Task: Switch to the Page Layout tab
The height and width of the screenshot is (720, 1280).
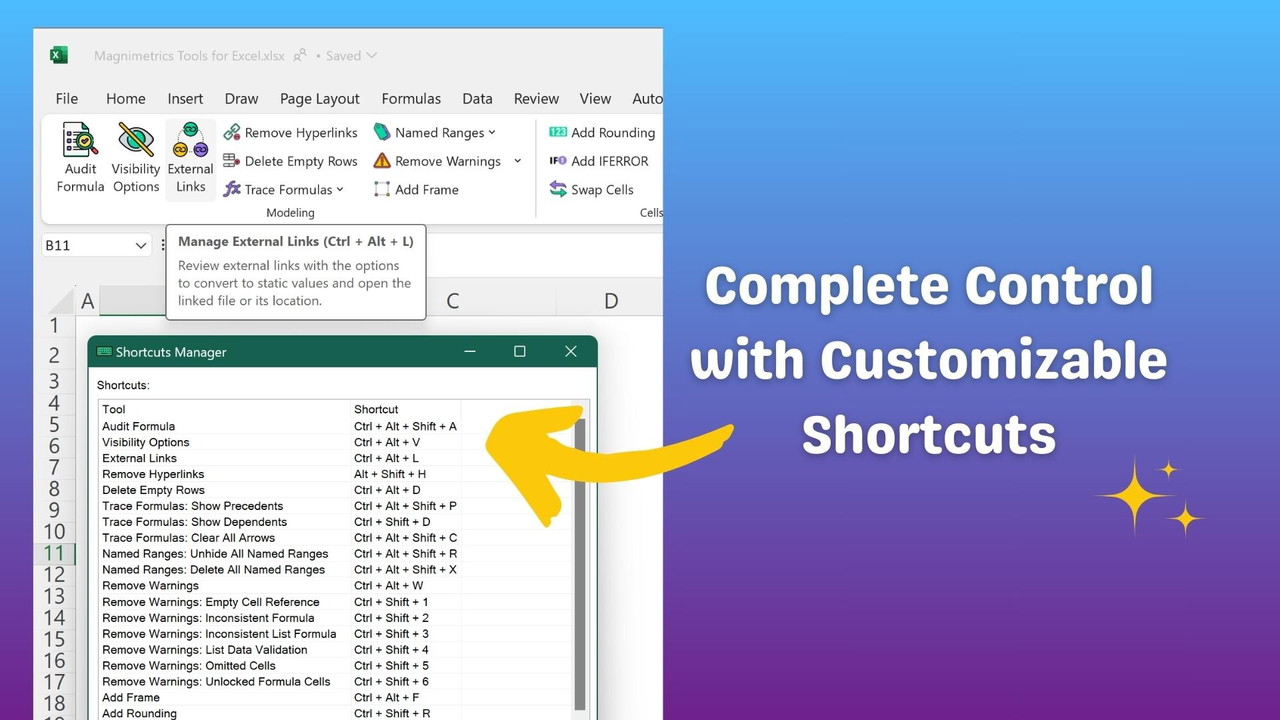Action: 319,99
